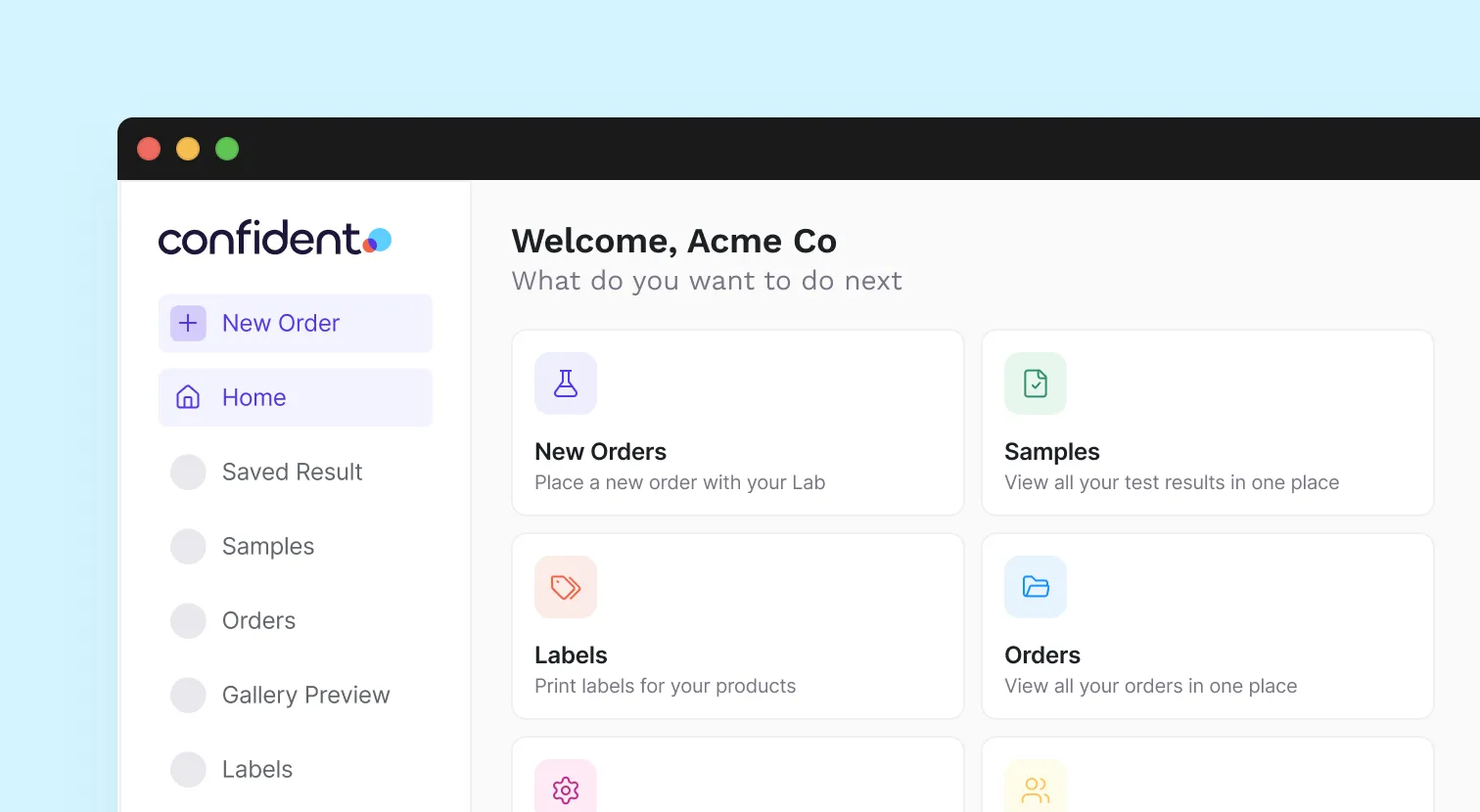Open the Orders card title

(x=1042, y=654)
